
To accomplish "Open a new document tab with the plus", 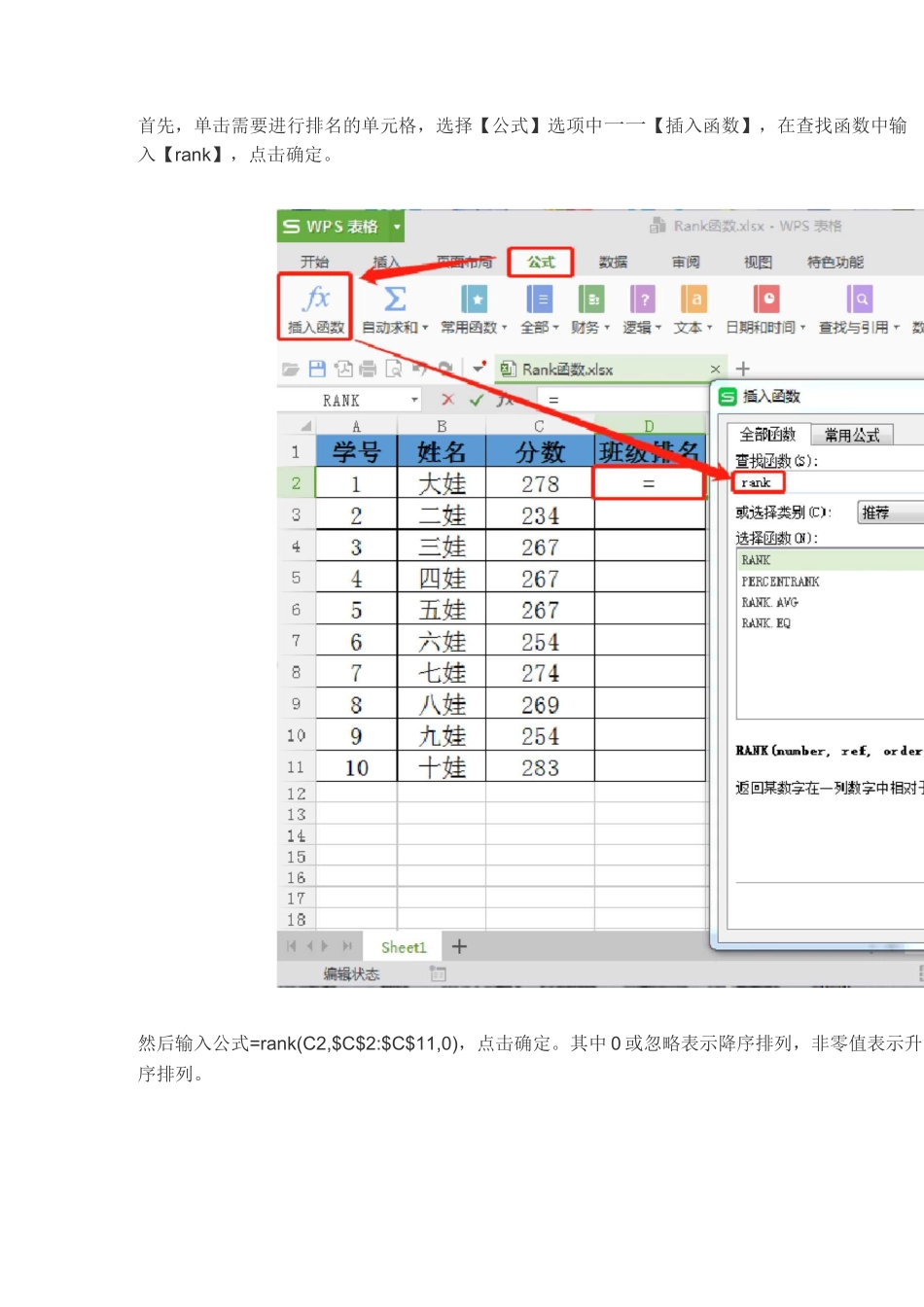I will pos(743,369).
